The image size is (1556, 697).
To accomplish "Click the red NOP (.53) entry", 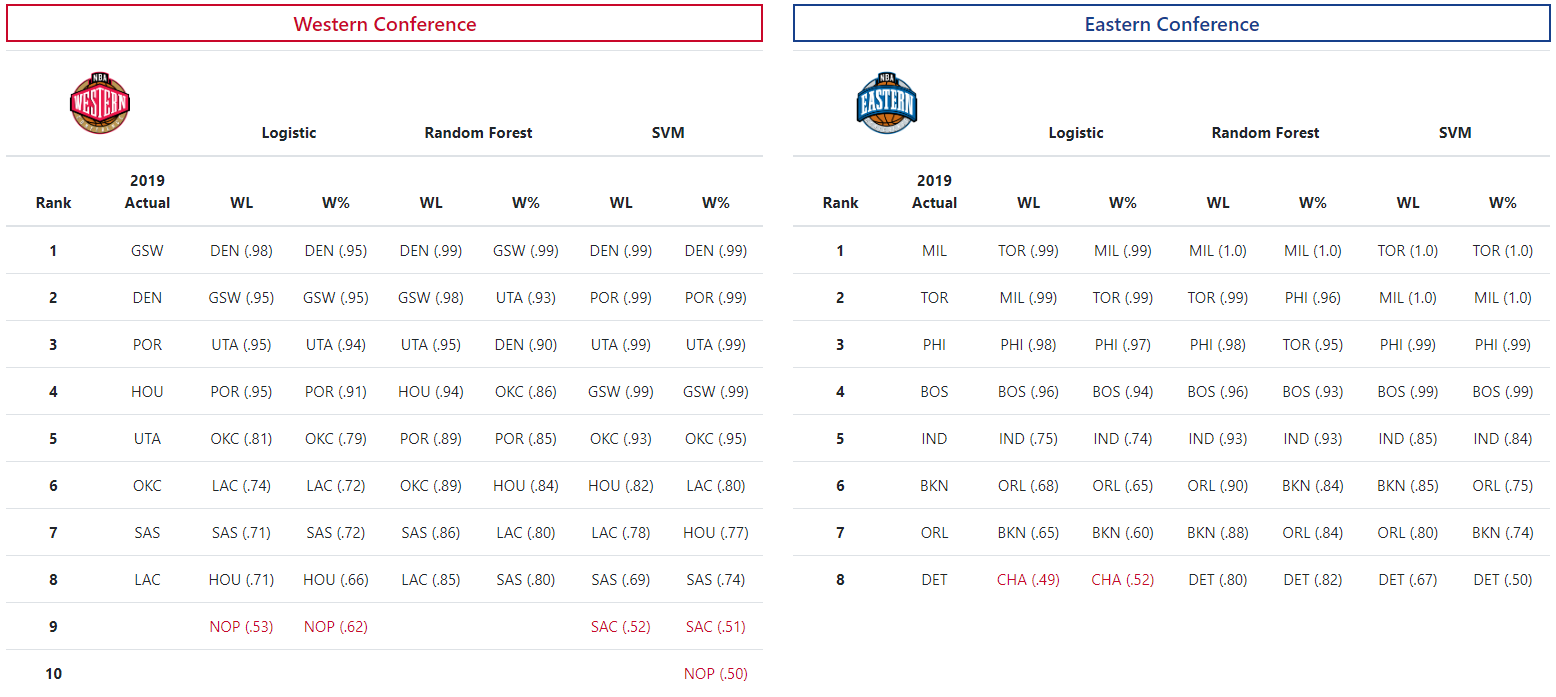I will [241, 627].
